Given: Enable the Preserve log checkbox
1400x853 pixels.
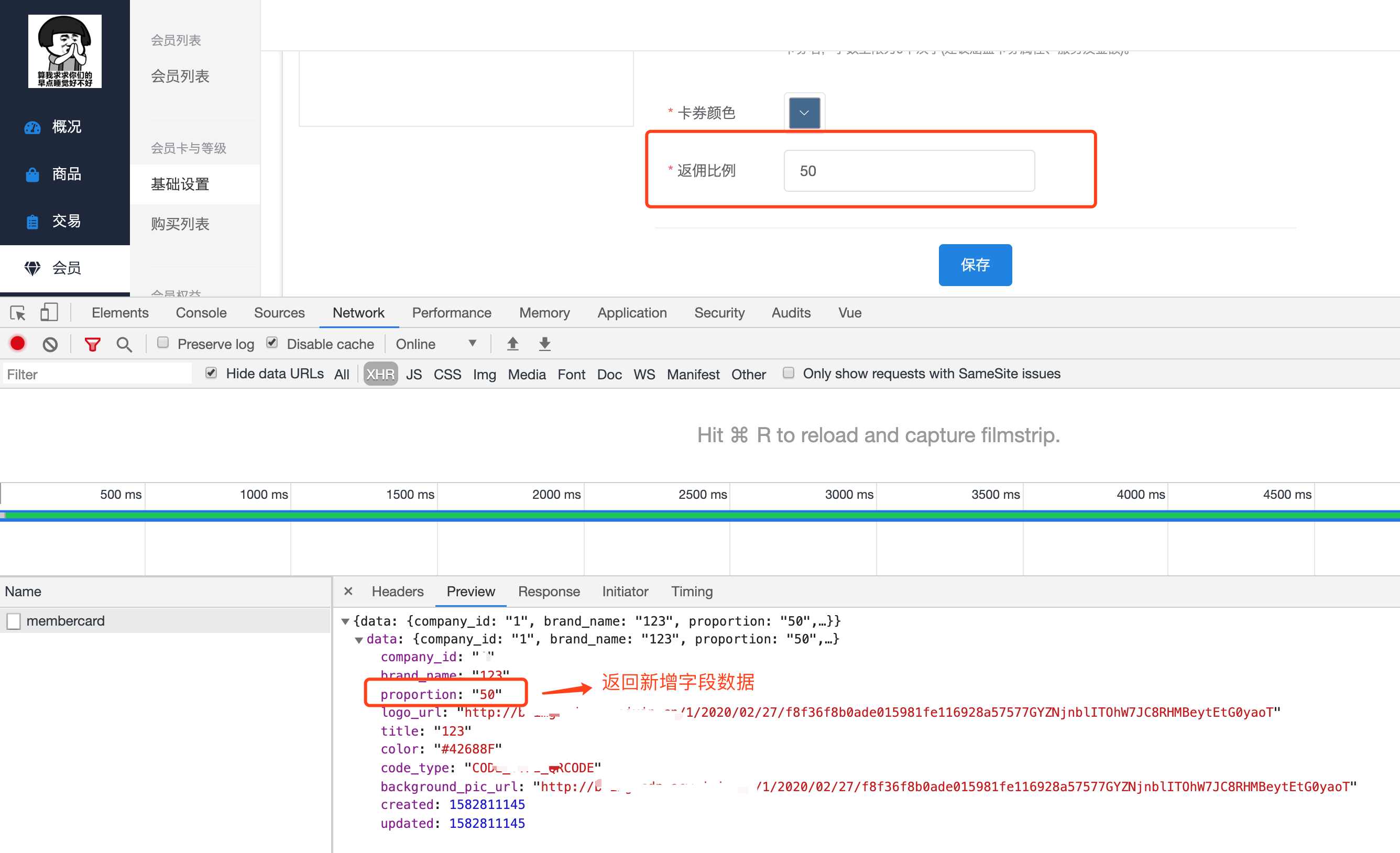Looking at the screenshot, I should click(x=163, y=343).
